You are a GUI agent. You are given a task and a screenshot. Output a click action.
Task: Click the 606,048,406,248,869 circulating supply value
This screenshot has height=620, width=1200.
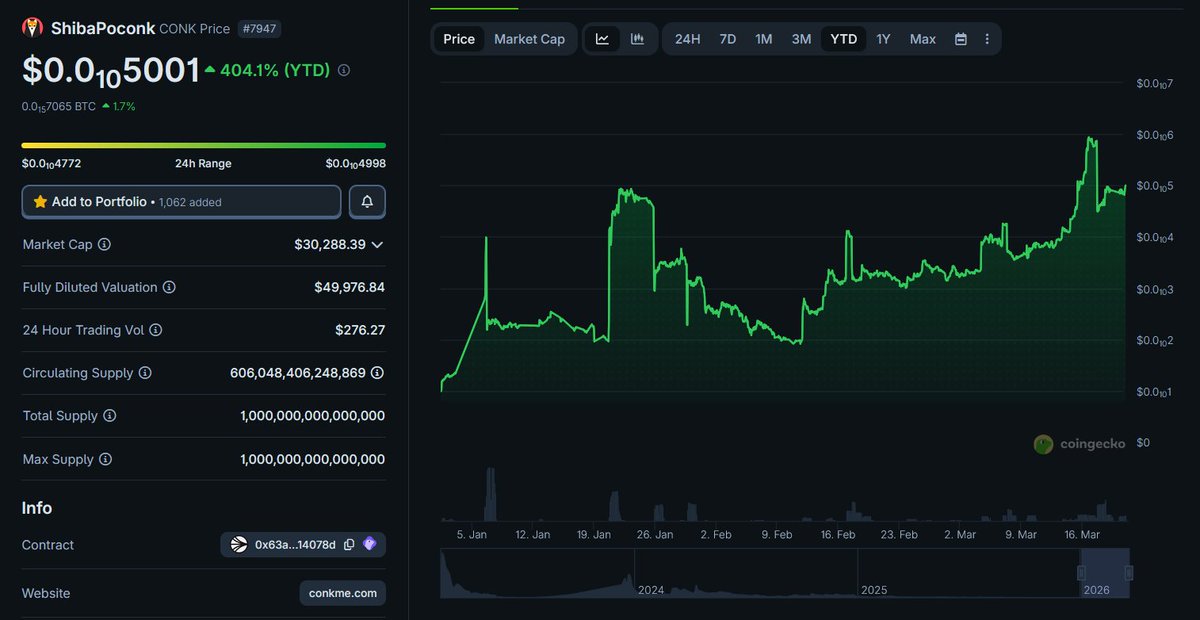(x=298, y=373)
